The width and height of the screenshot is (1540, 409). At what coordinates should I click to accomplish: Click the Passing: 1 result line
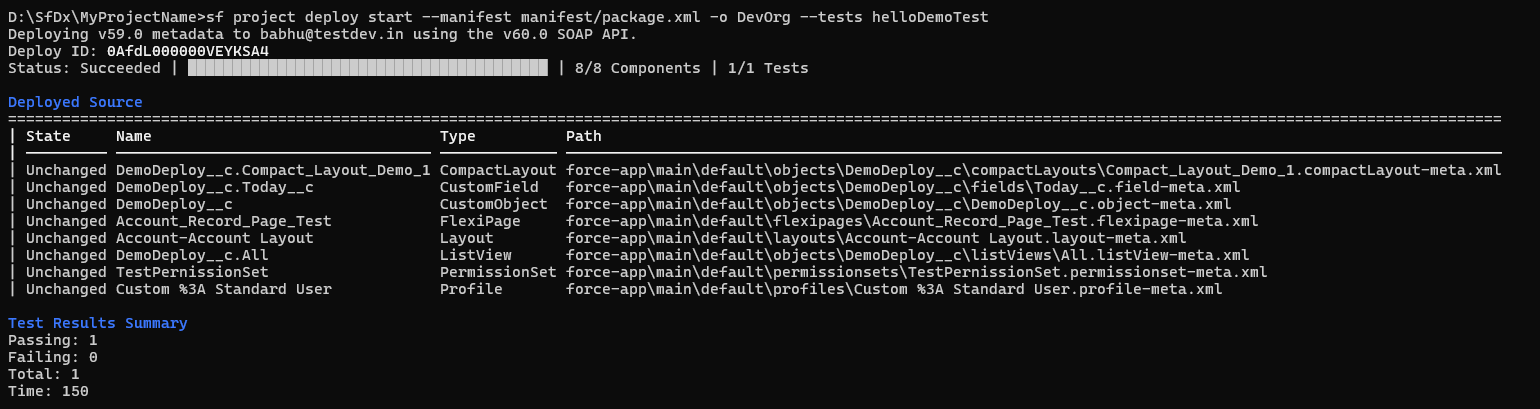click(52, 340)
